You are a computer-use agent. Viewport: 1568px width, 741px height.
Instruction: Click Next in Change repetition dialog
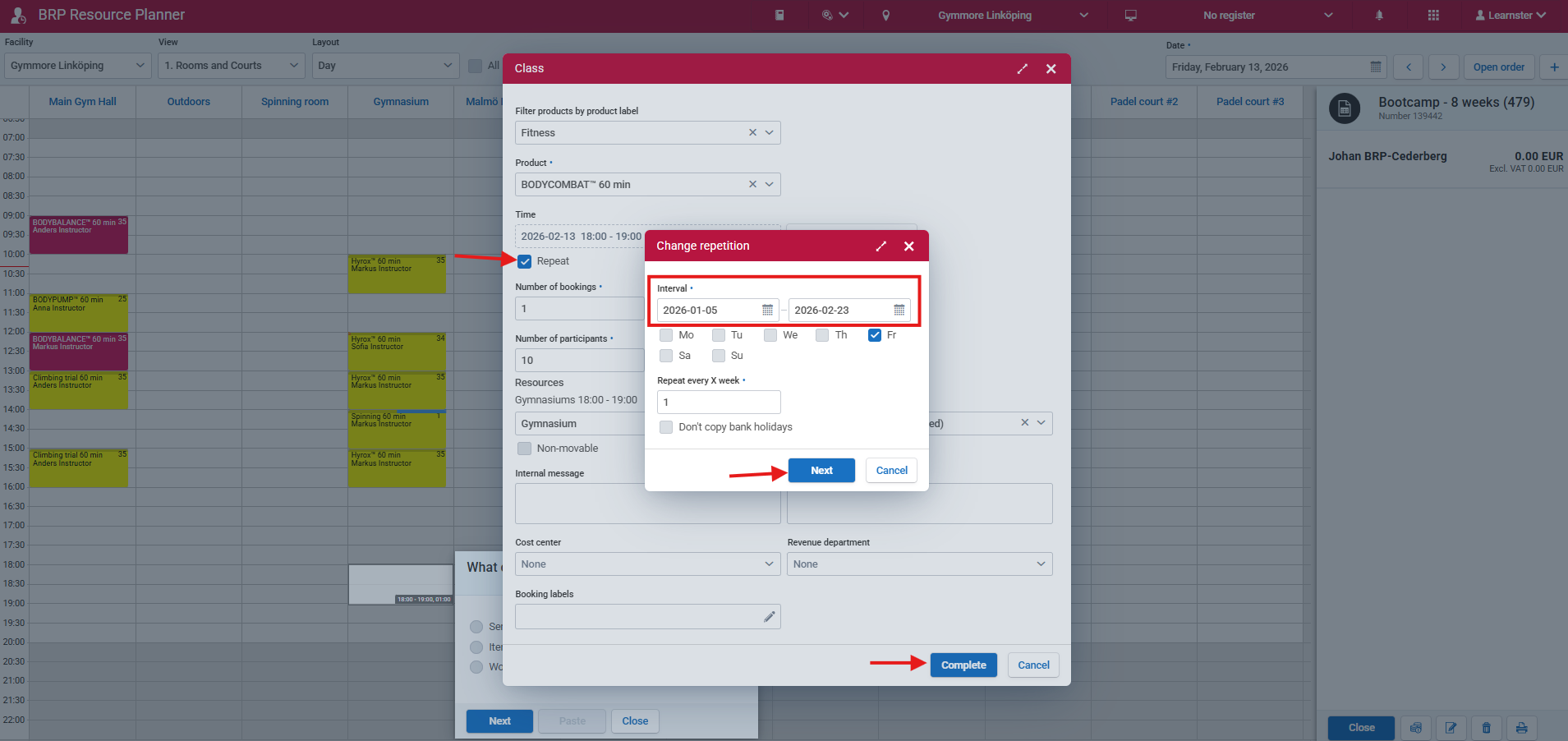coord(821,471)
